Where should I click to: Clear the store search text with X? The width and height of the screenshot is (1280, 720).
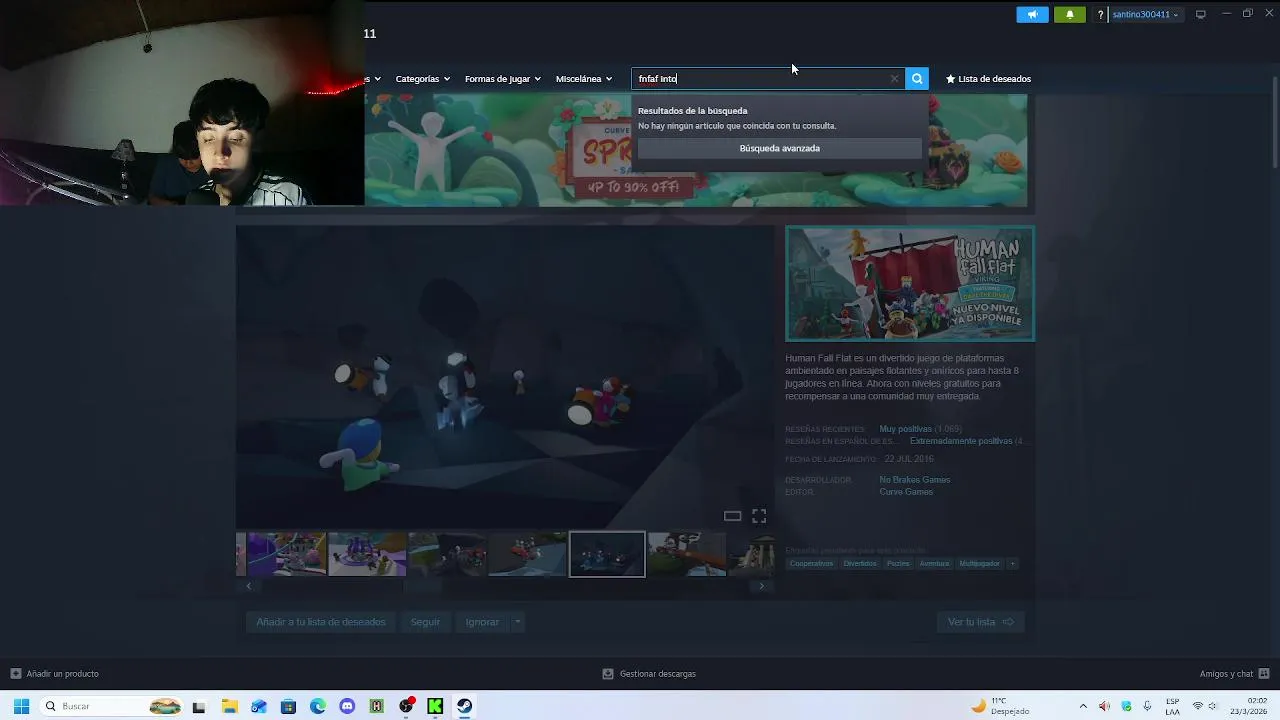(x=894, y=79)
